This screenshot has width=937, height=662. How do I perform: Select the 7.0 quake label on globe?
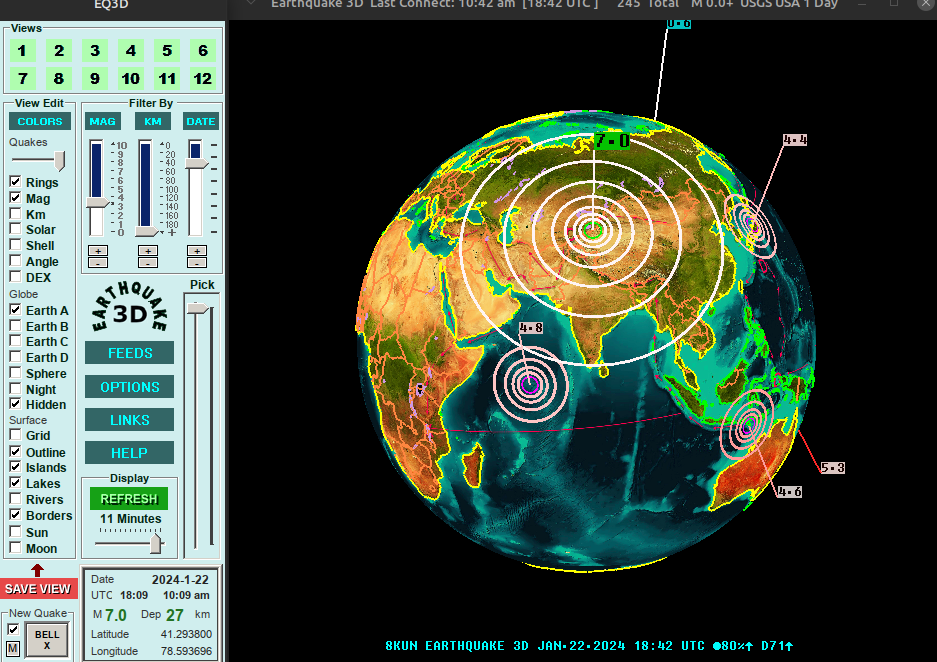tap(613, 141)
